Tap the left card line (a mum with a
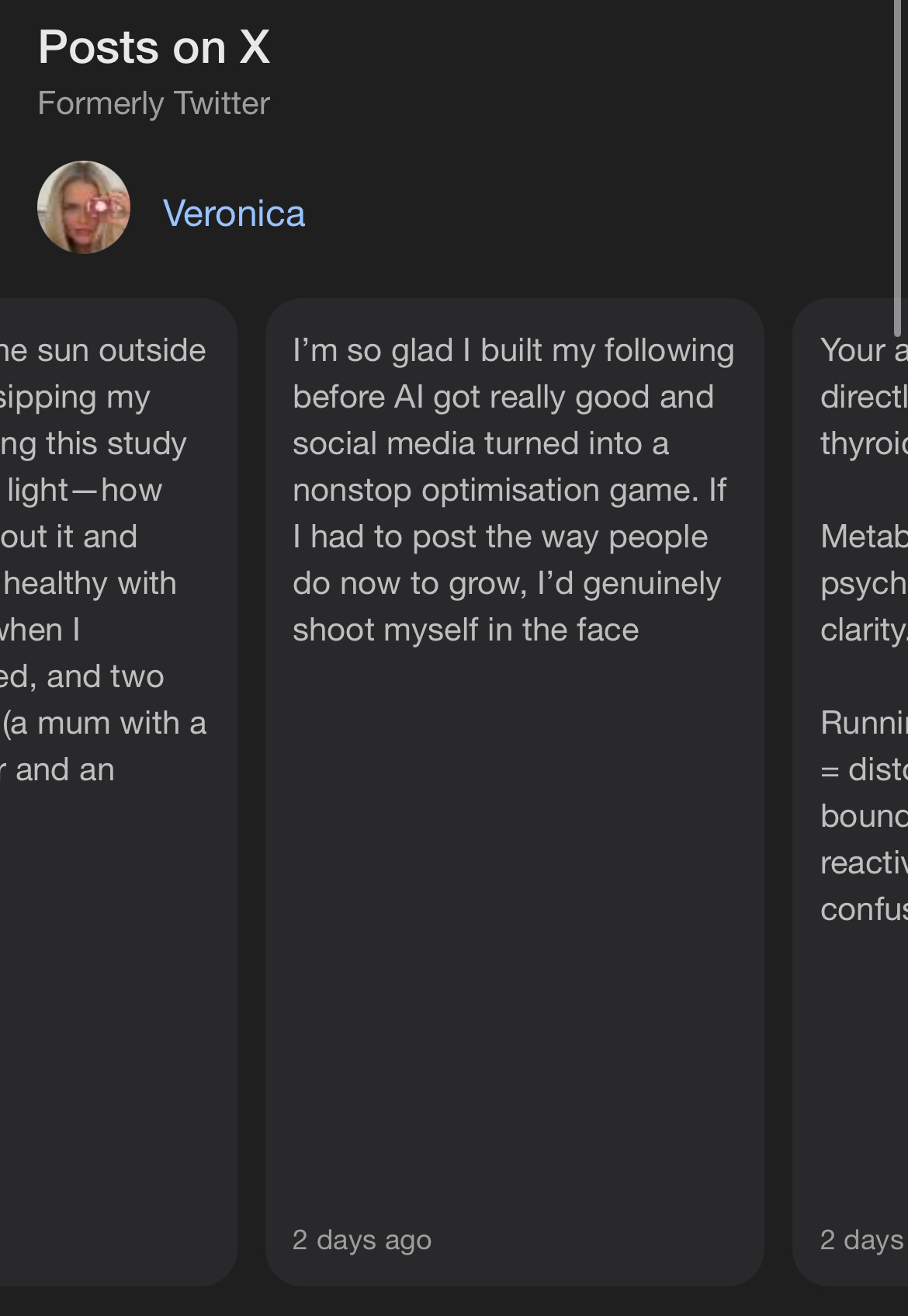Screen dimensions: 908x1316 (104, 723)
